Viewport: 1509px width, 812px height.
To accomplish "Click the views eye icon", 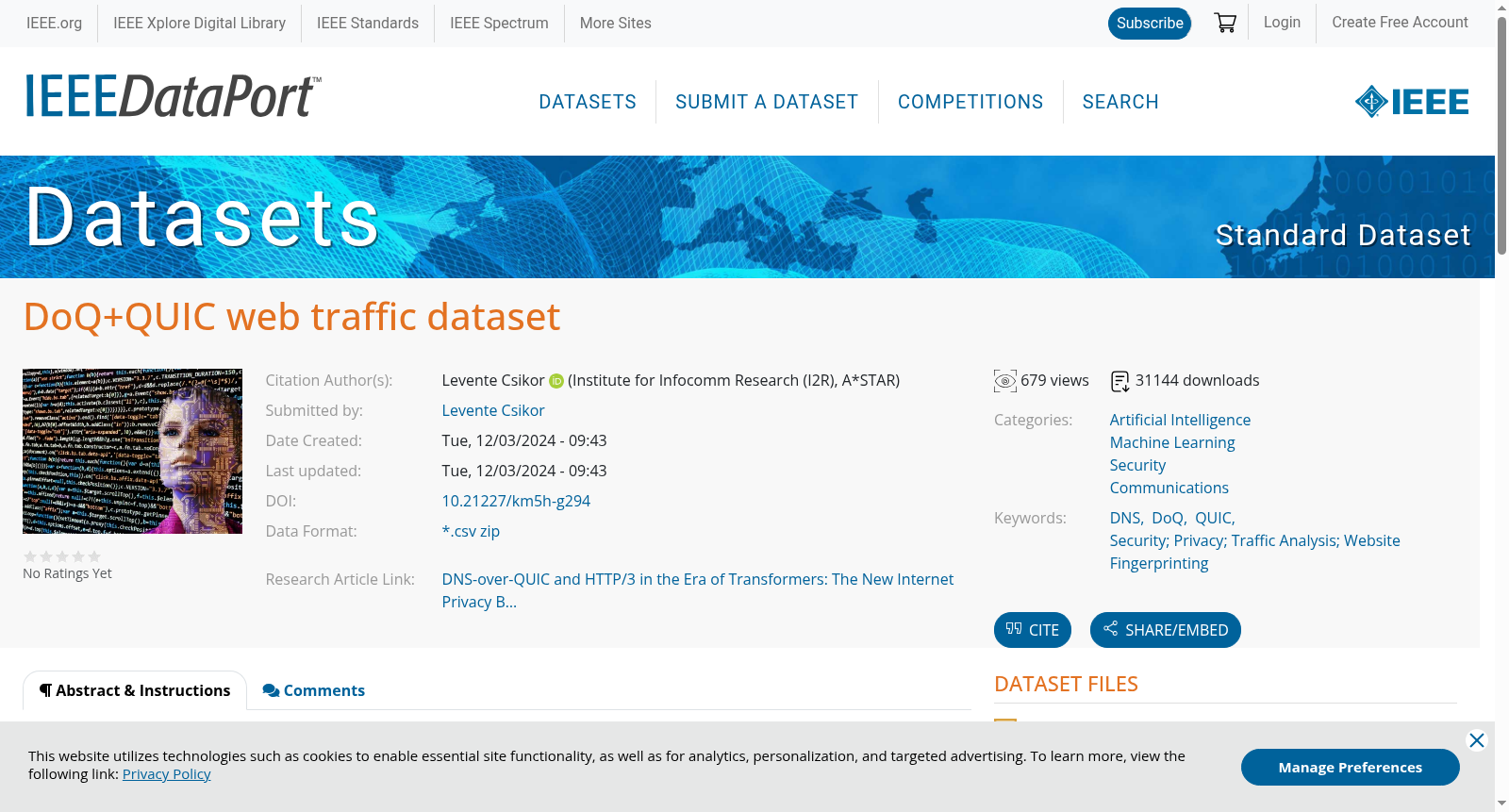I will point(1005,381).
